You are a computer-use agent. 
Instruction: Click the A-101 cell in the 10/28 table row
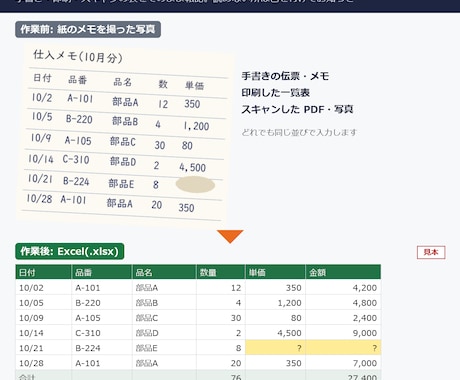click(102, 363)
